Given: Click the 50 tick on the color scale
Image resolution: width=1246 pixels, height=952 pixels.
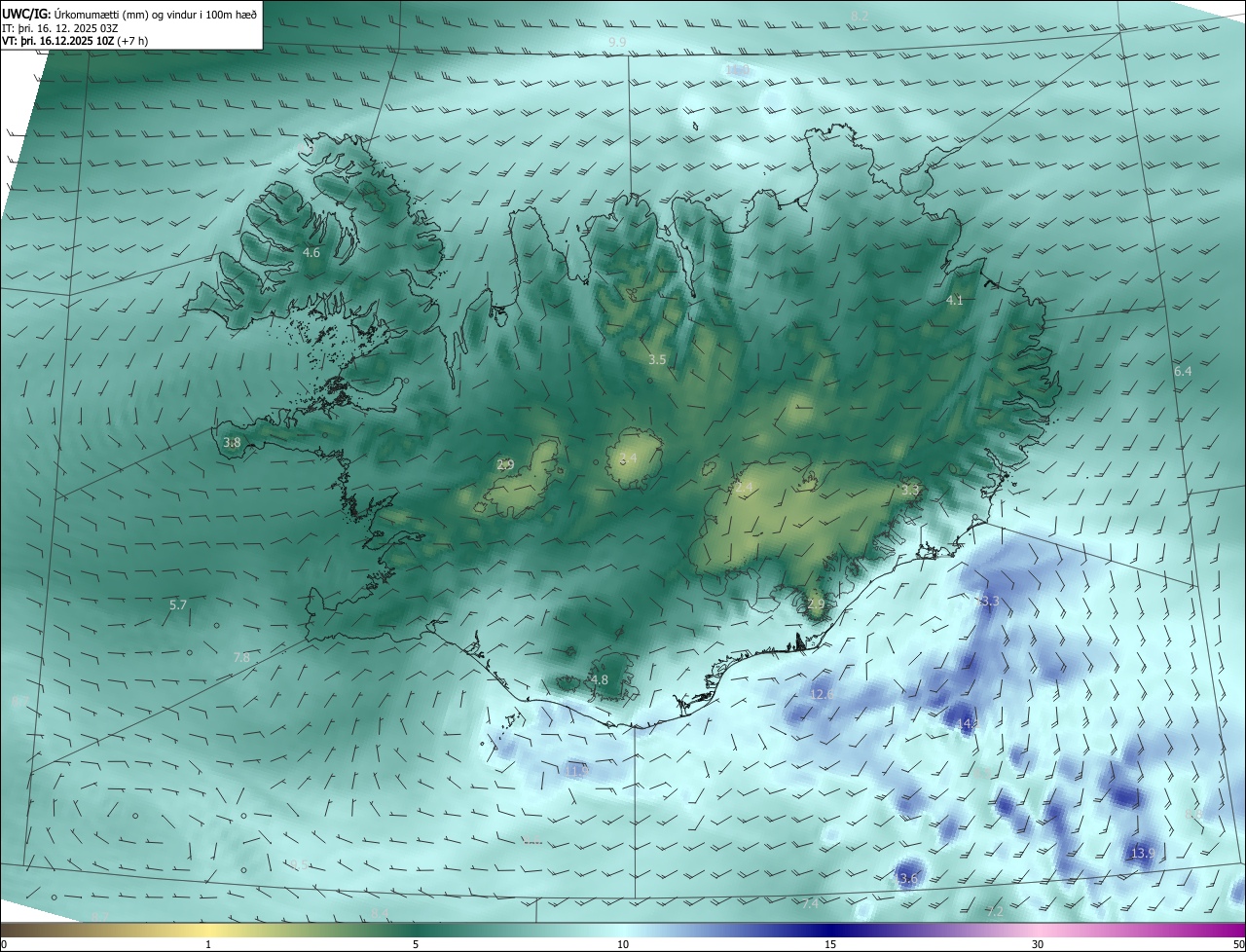Looking at the screenshot, I should [x=1239, y=944].
